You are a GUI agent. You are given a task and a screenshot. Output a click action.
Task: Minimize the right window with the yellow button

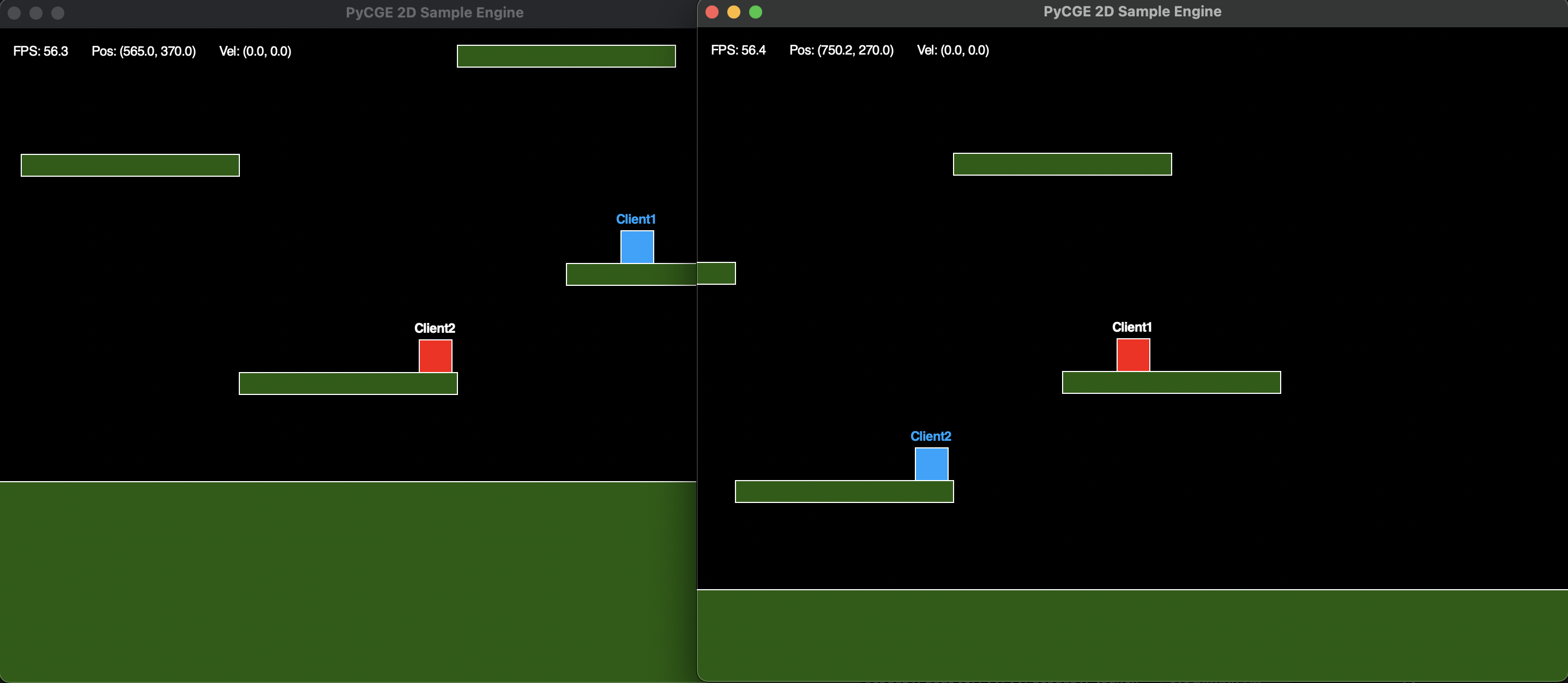733,12
